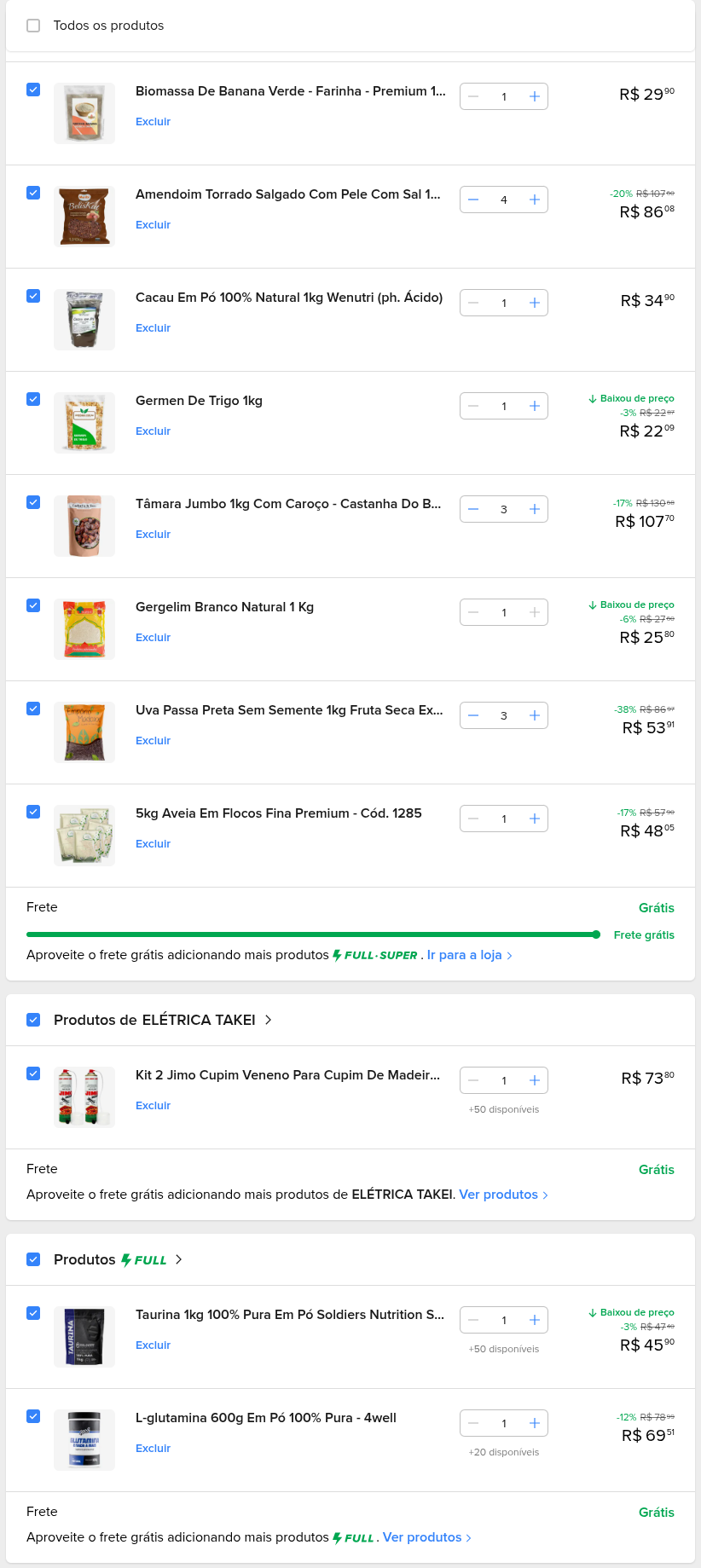701x1568 pixels.
Task: Remove Taurina 1kg with Excluir link
Action: (153, 1345)
